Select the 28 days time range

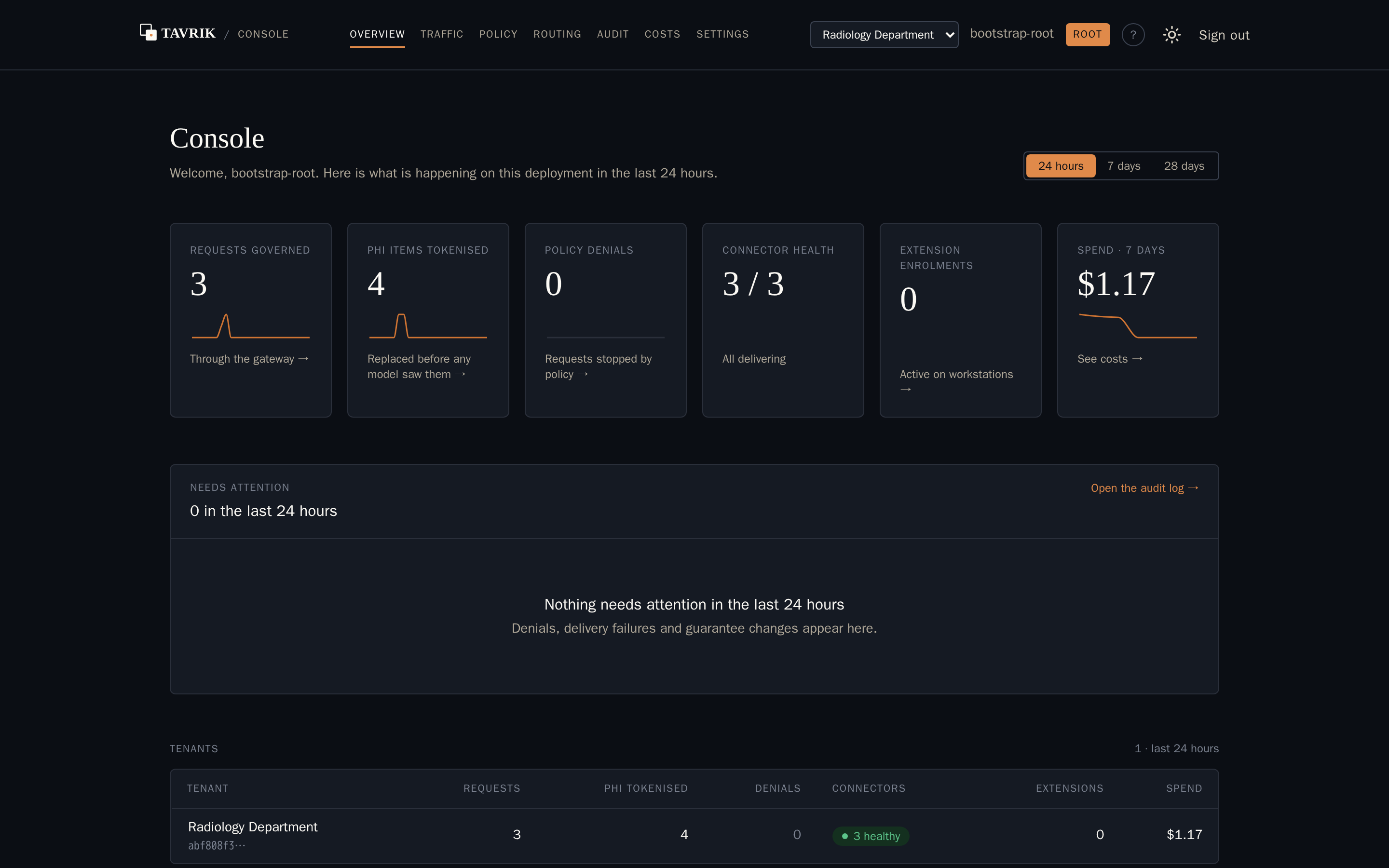1184,166
